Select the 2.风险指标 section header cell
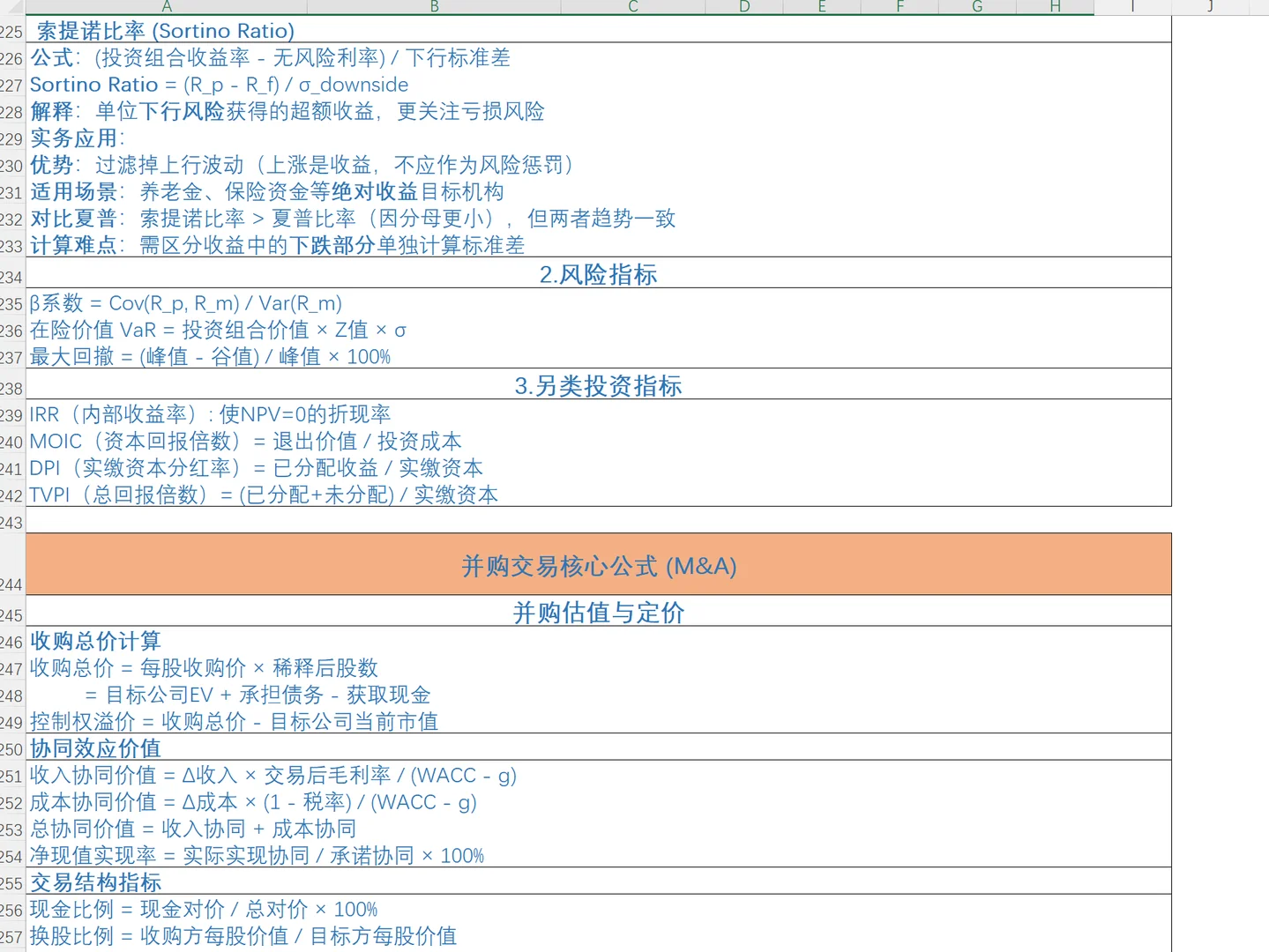The image size is (1269, 952). click(x=597, y=275)
